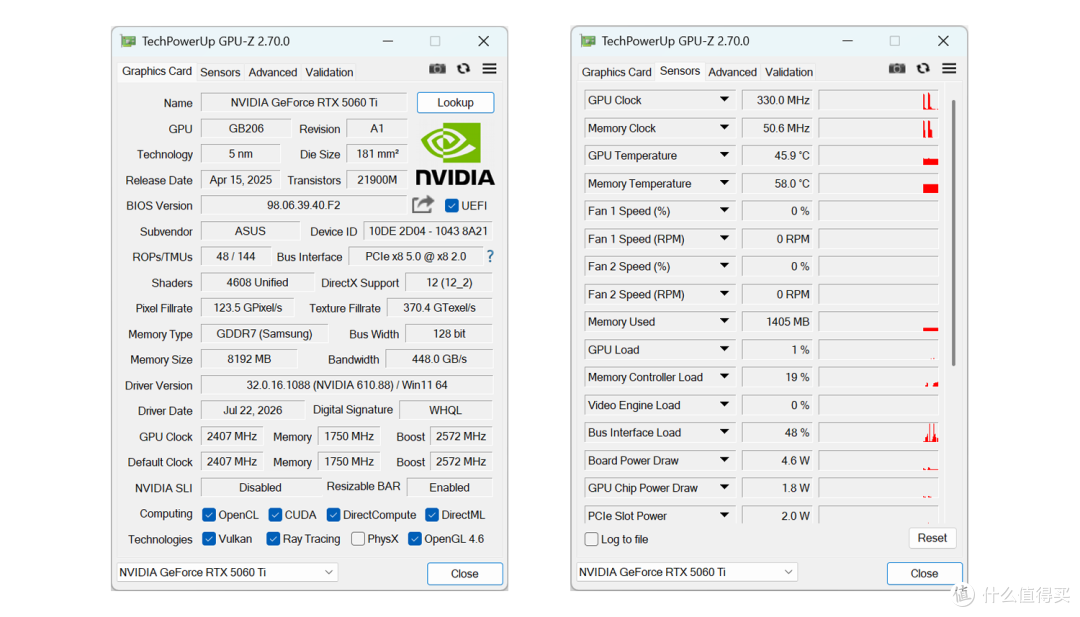
Task: Open the hamburger menu in left GPU-Z window
Action: tap(489, 68)
